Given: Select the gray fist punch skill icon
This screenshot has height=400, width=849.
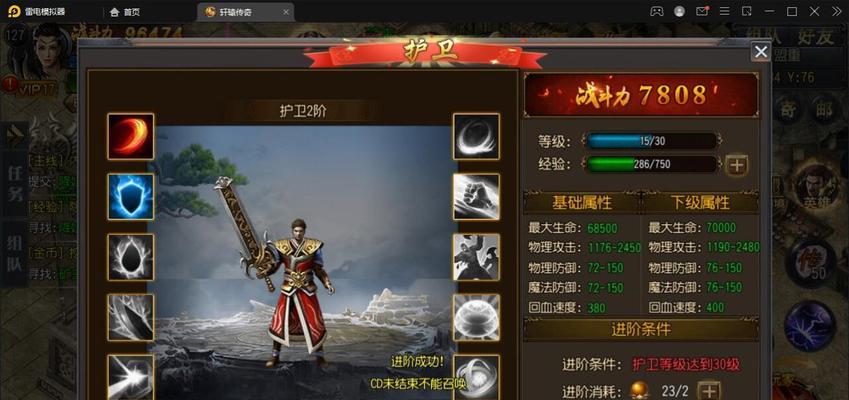Looking at the screenshot, I should tap(476, 196).
